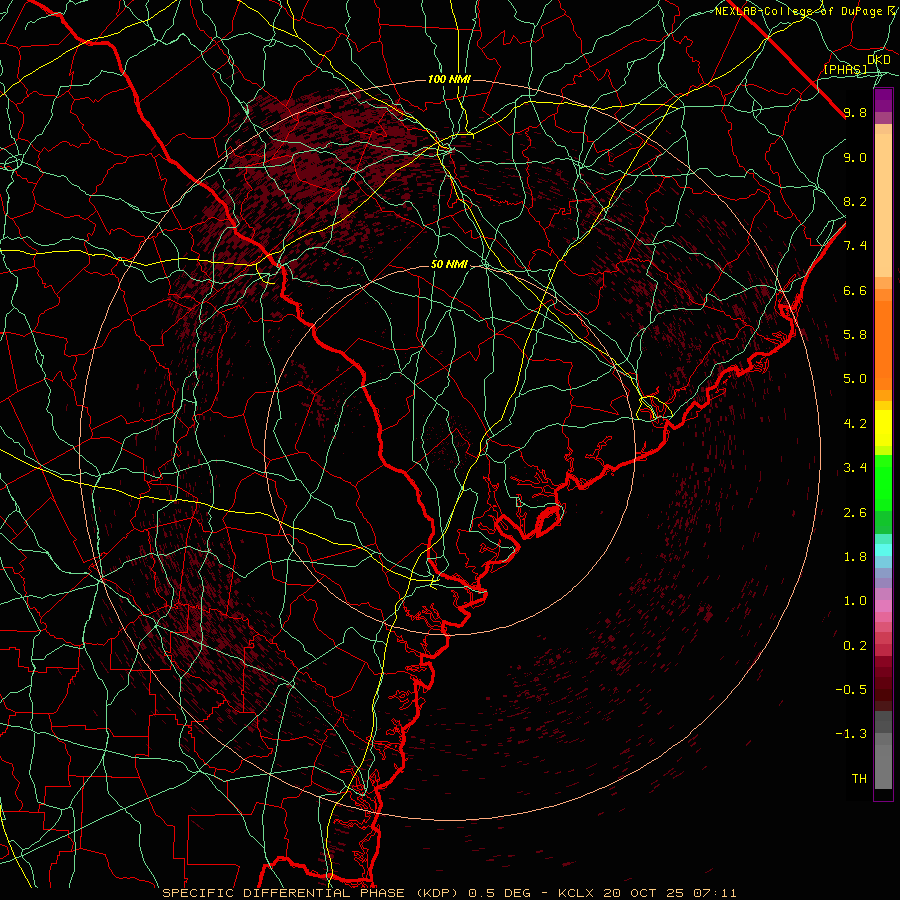Click the 9.0 value on the color scale
The image size is (900, 900).
pyautogui.click(x=855, y=157)
